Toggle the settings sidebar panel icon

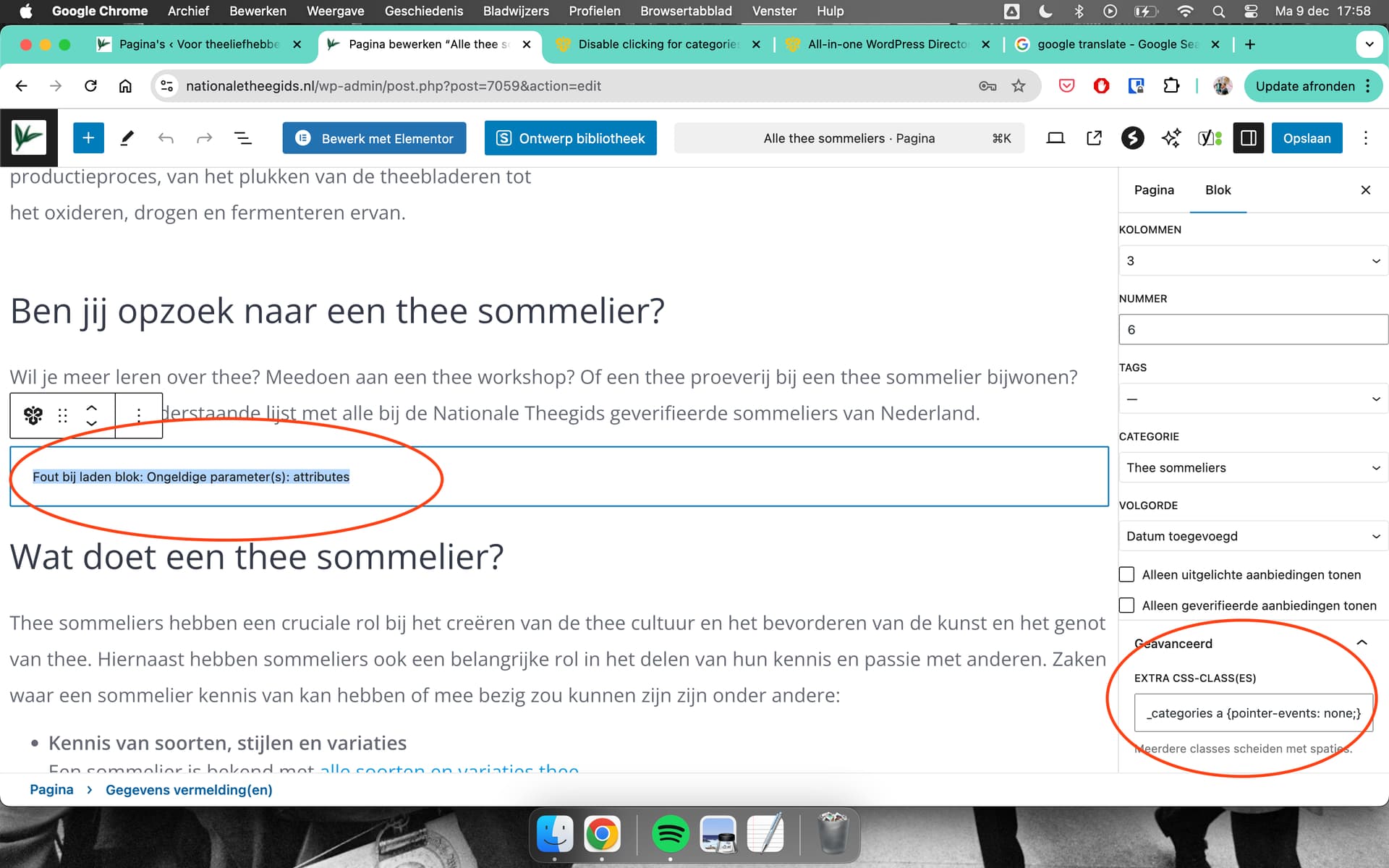1248,138
